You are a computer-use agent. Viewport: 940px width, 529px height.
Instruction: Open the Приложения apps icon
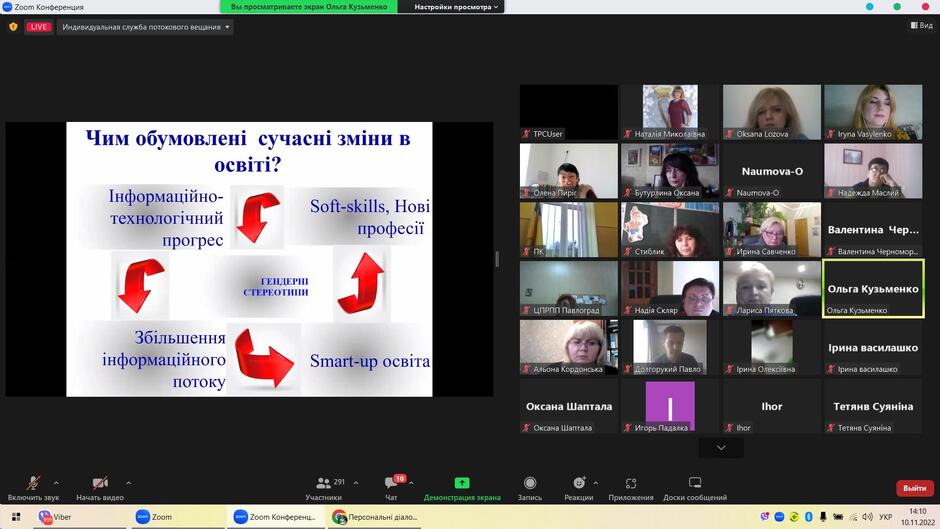(631, 483)
